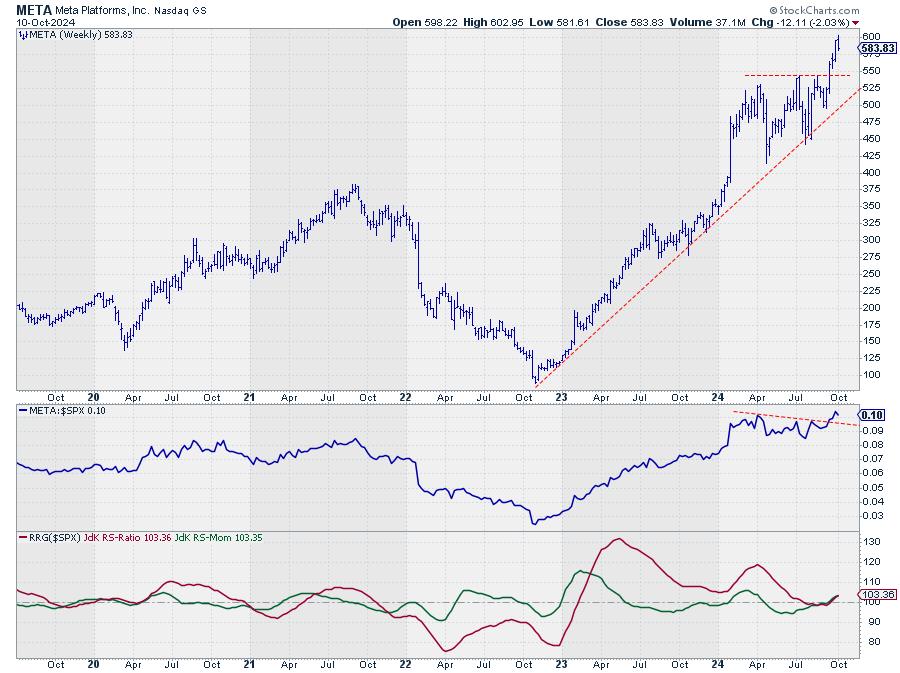Click the "Close 583.83" value in the header
This screenshot has width=900, height=673.
629,22
